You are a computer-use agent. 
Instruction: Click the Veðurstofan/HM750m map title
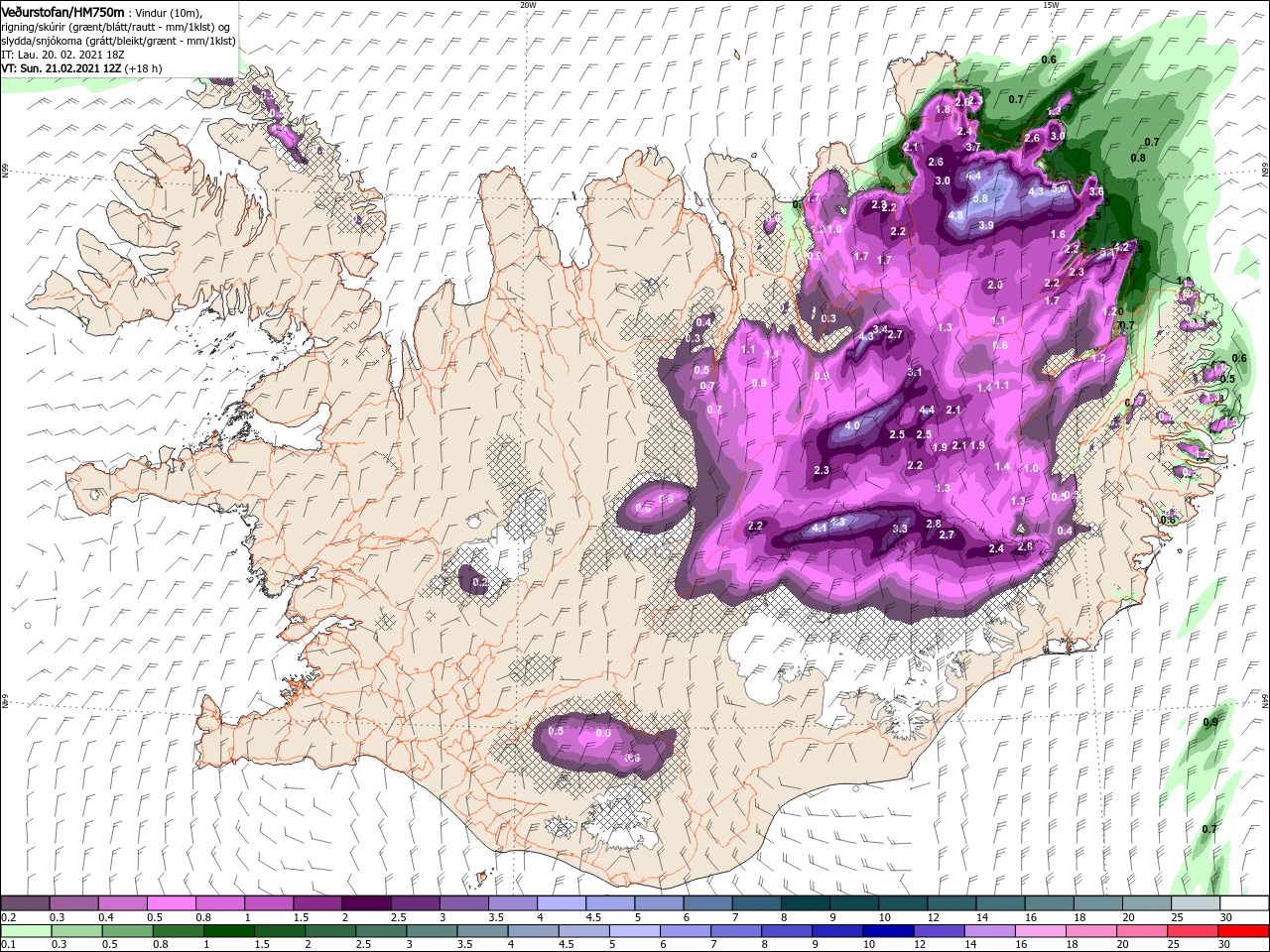click(63, 11)
